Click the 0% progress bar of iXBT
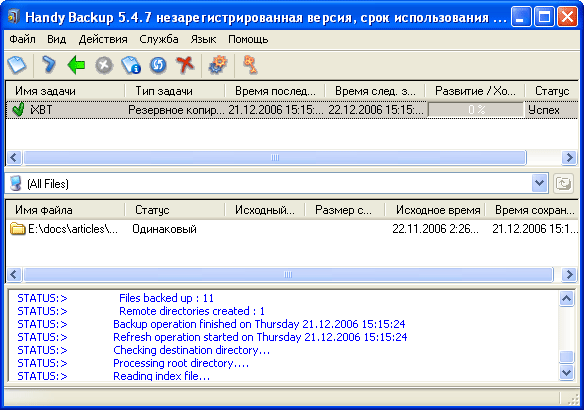Screen dimensions: 584x410 pyautogui.click(x=476, y=110)
